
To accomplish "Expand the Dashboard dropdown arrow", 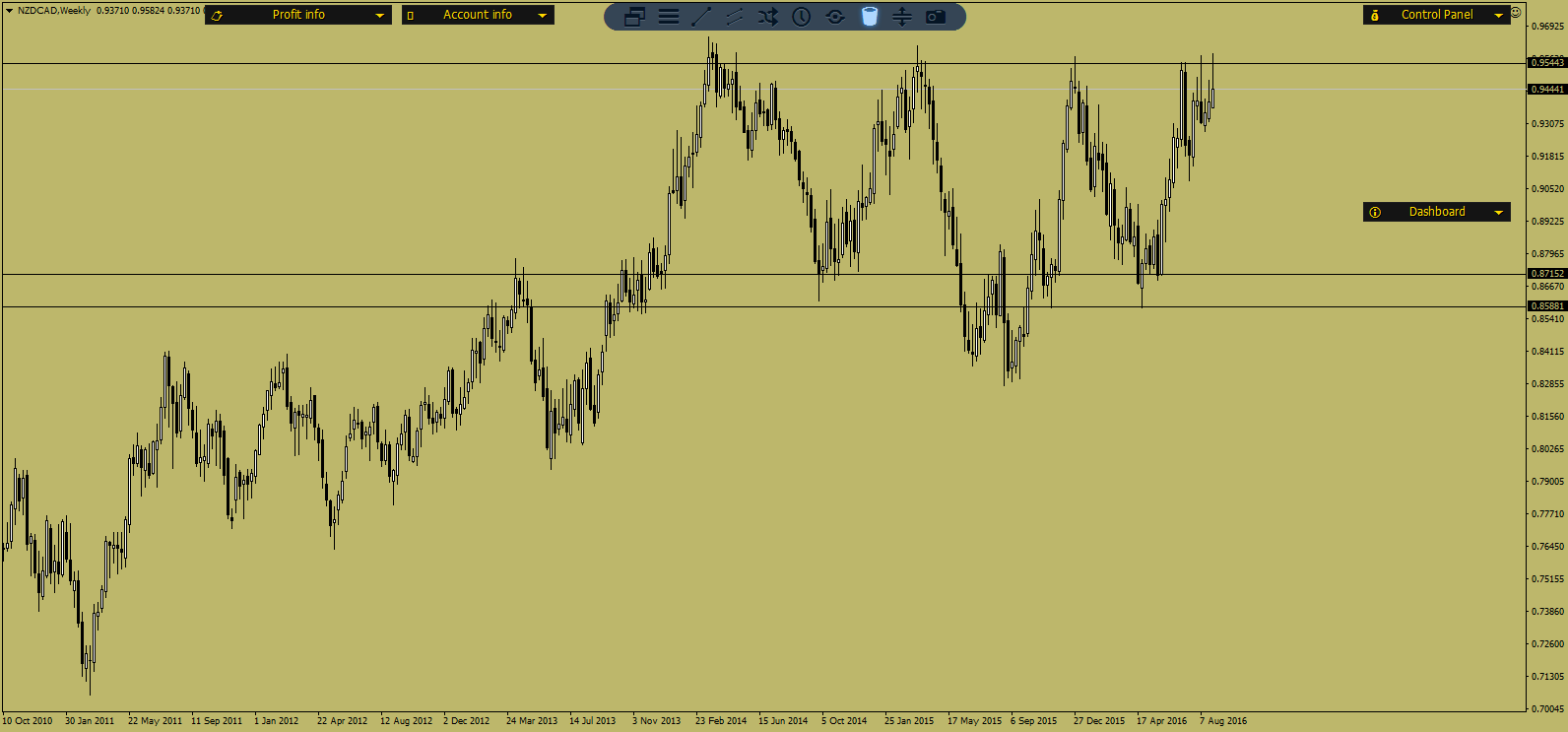I will [x=1499, y=212].
